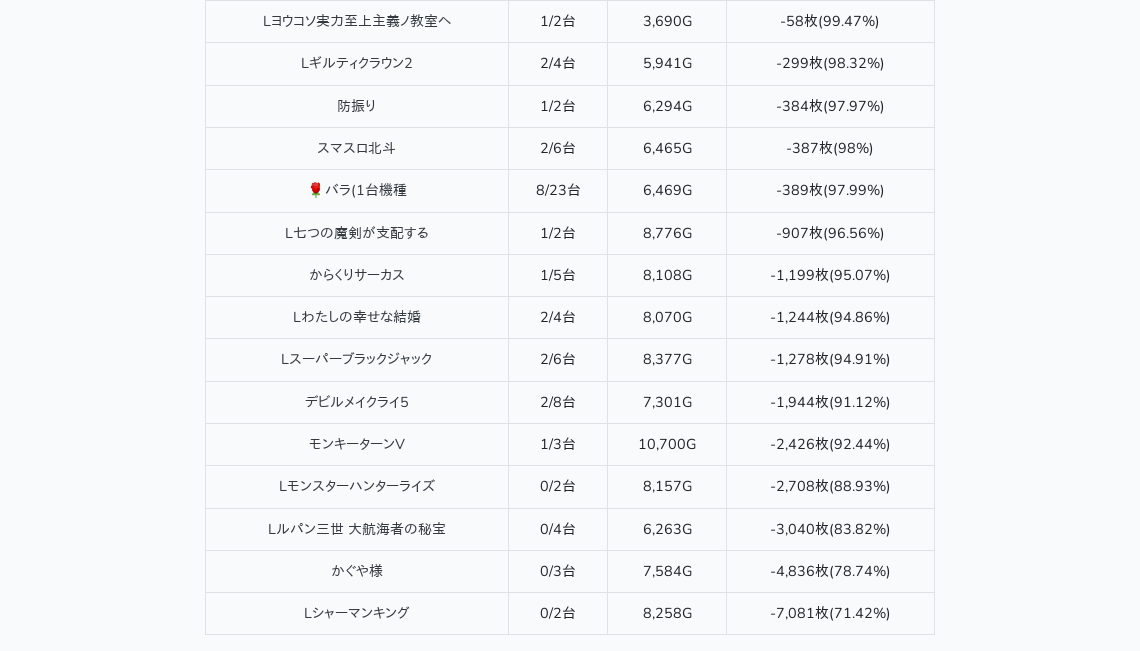Image resolution: width=1140 pixels, height=651 pixels.
Task: Select the 10,700G game count cell
Action: point(667,444)
